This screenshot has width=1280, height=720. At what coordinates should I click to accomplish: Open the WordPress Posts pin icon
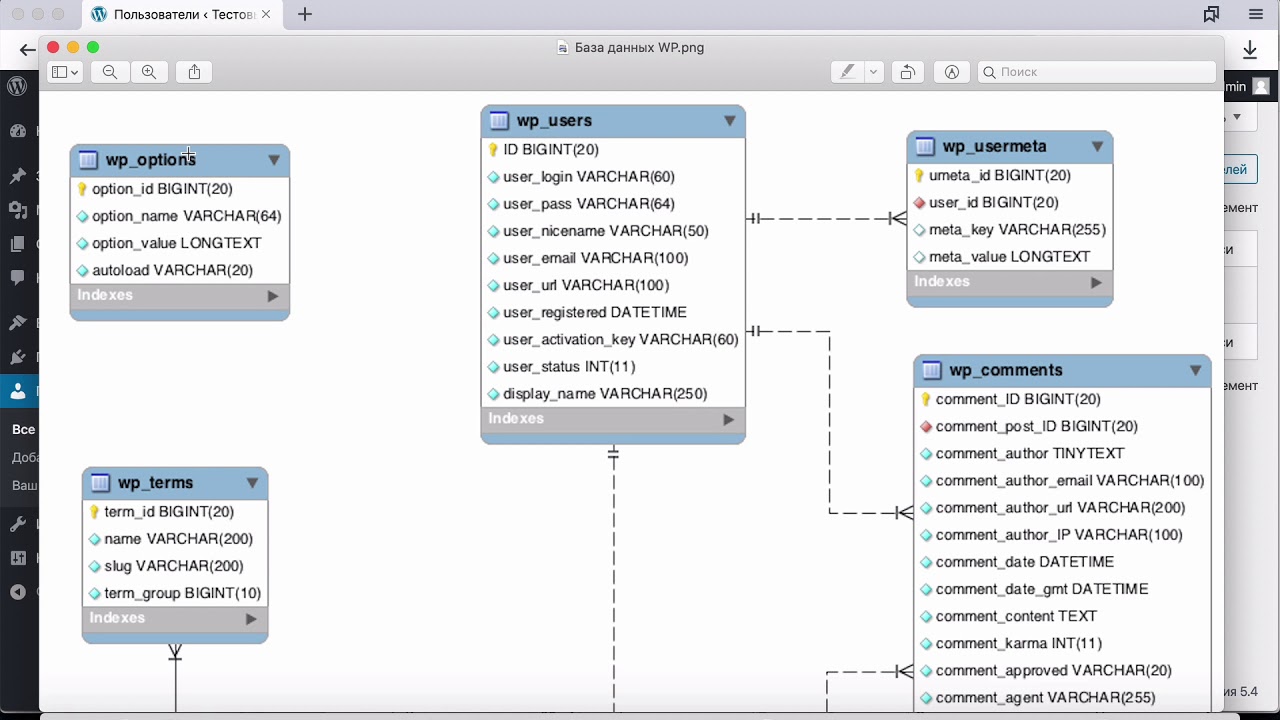point(18,176)
